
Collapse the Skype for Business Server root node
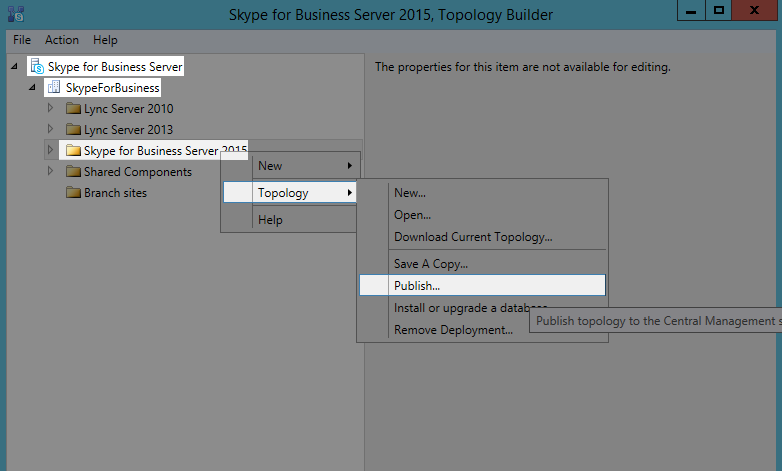[14, 66]
